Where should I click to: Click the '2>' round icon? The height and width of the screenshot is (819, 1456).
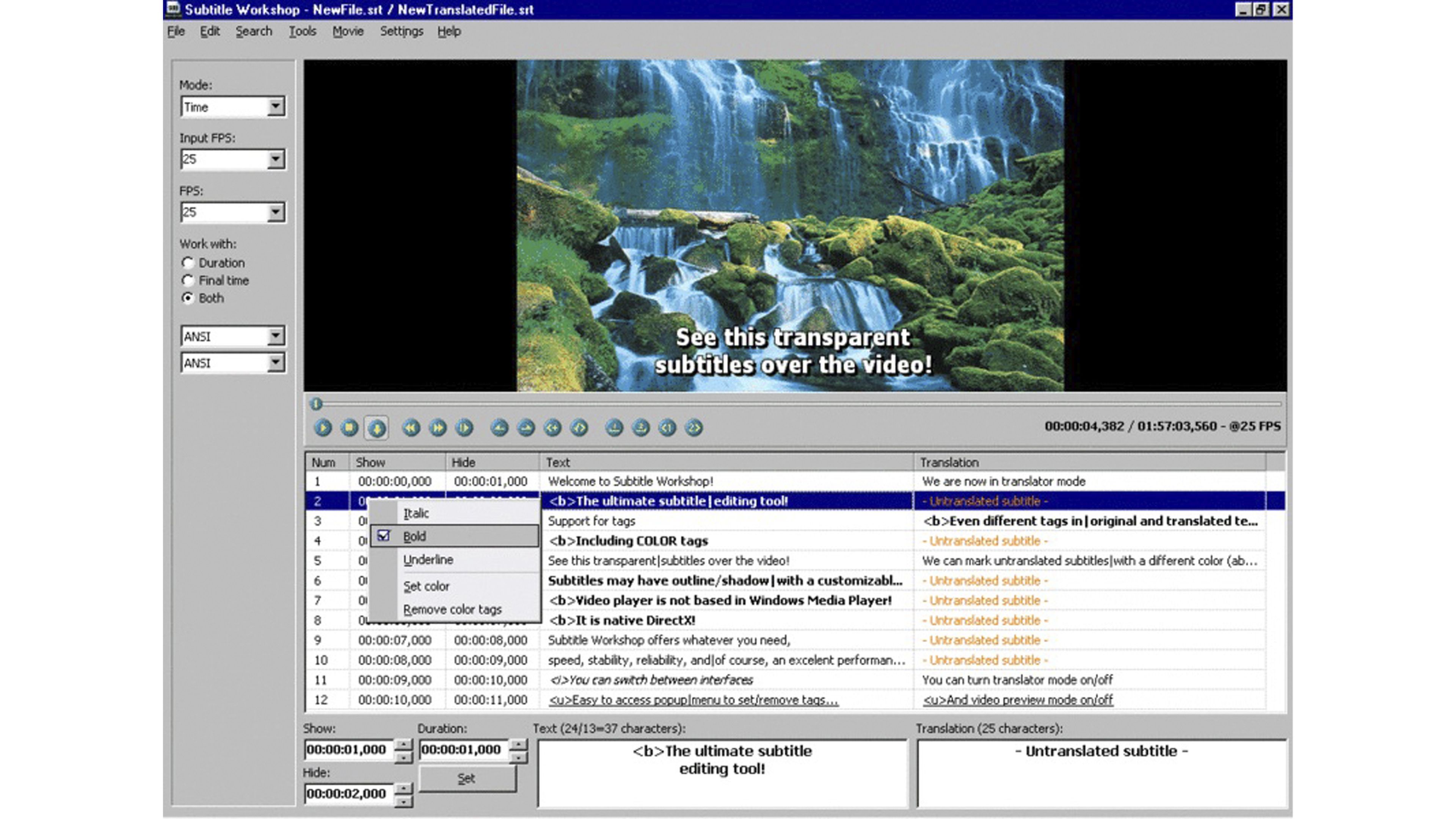coord(693,428)
